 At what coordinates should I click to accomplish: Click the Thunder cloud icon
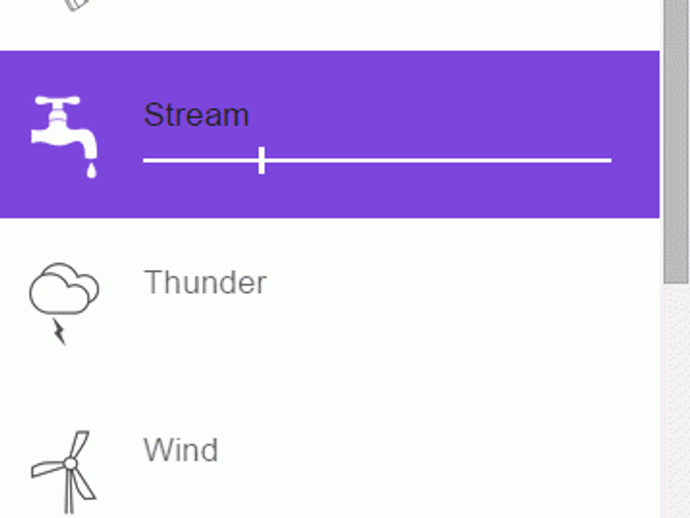[64, 290]
